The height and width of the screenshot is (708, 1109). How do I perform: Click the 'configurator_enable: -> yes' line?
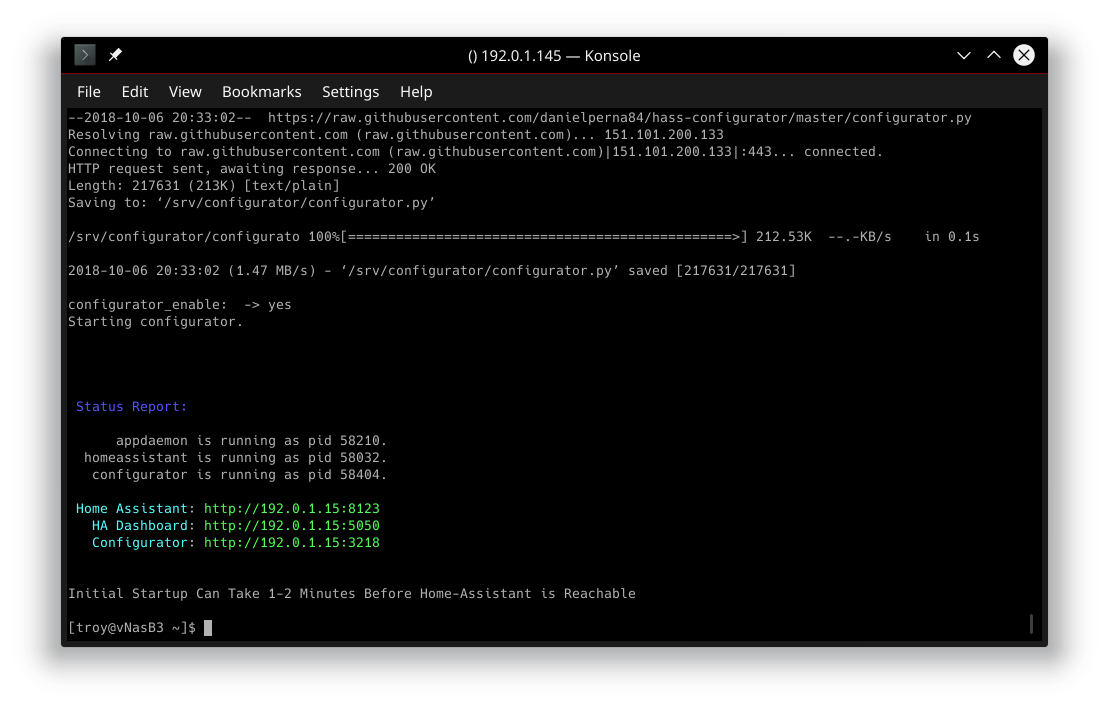coord(180,305)
